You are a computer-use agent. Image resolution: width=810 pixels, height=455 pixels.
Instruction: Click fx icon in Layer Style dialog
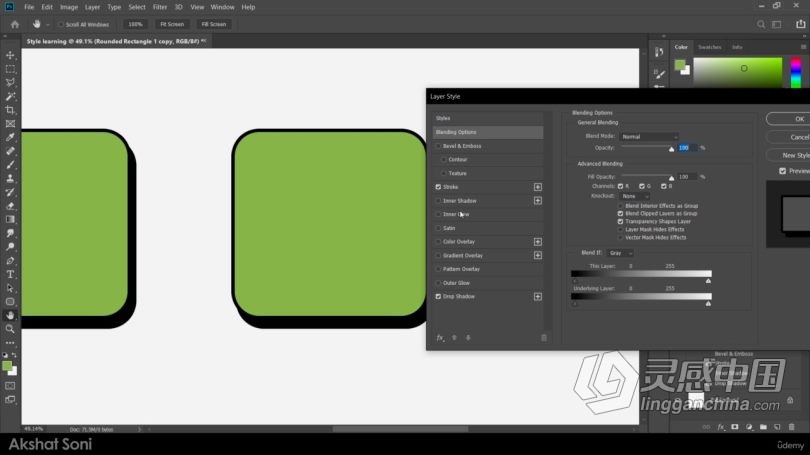(x=440, y=338)
